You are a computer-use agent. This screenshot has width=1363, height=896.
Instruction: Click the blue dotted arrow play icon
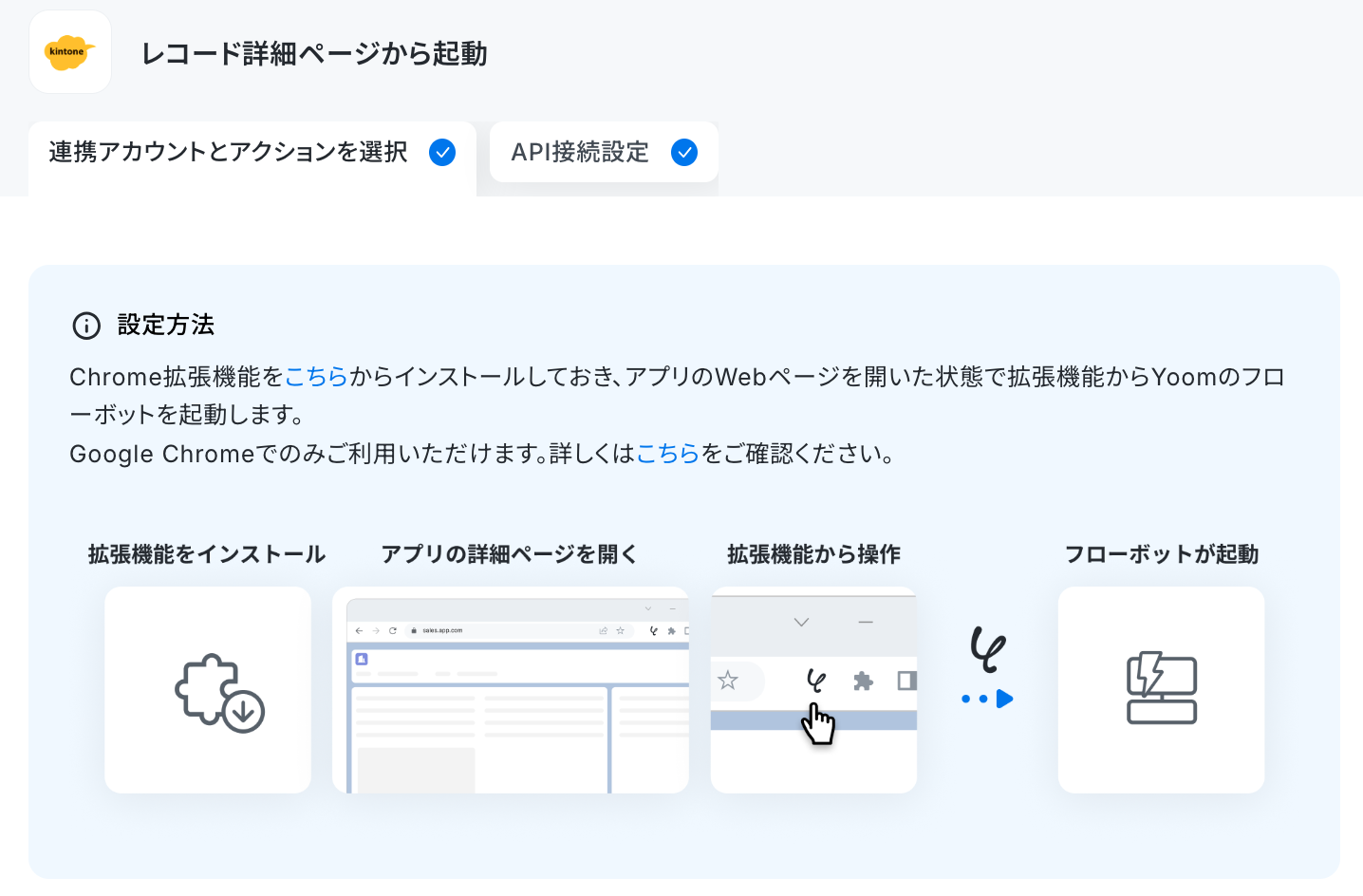point(987,700)
